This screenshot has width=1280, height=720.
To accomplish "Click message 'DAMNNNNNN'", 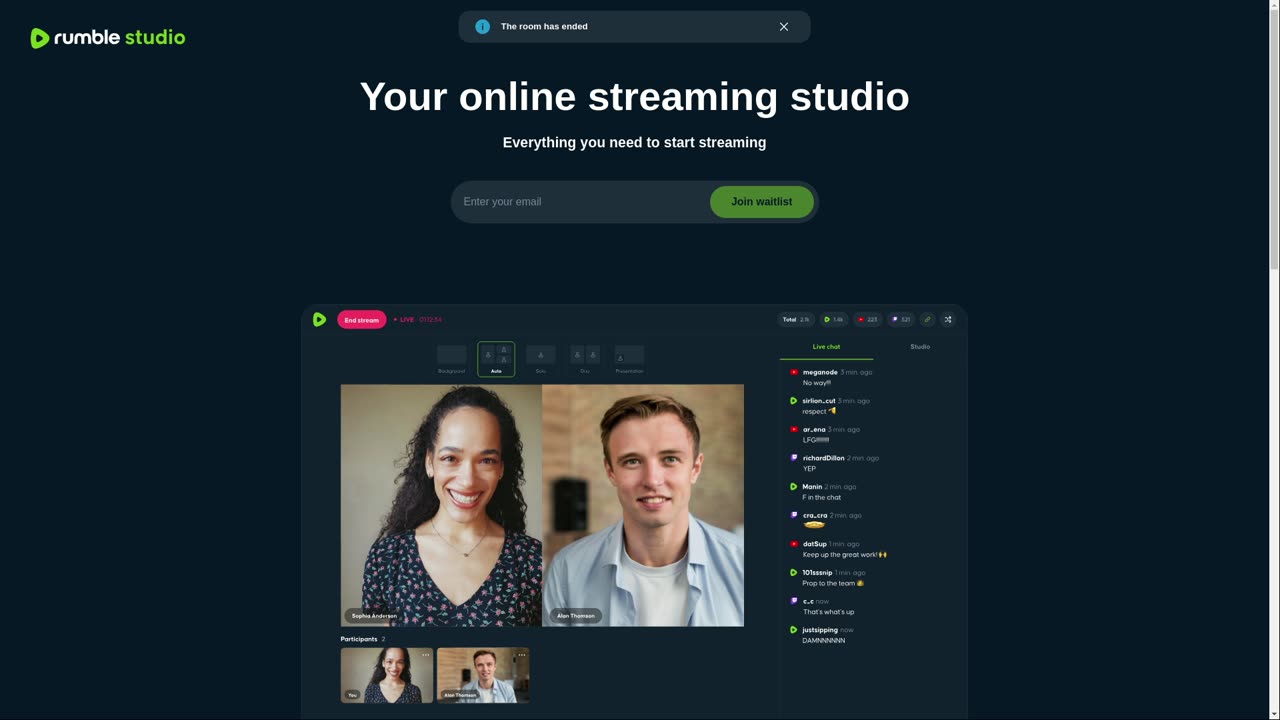I will tap(824, 640).
